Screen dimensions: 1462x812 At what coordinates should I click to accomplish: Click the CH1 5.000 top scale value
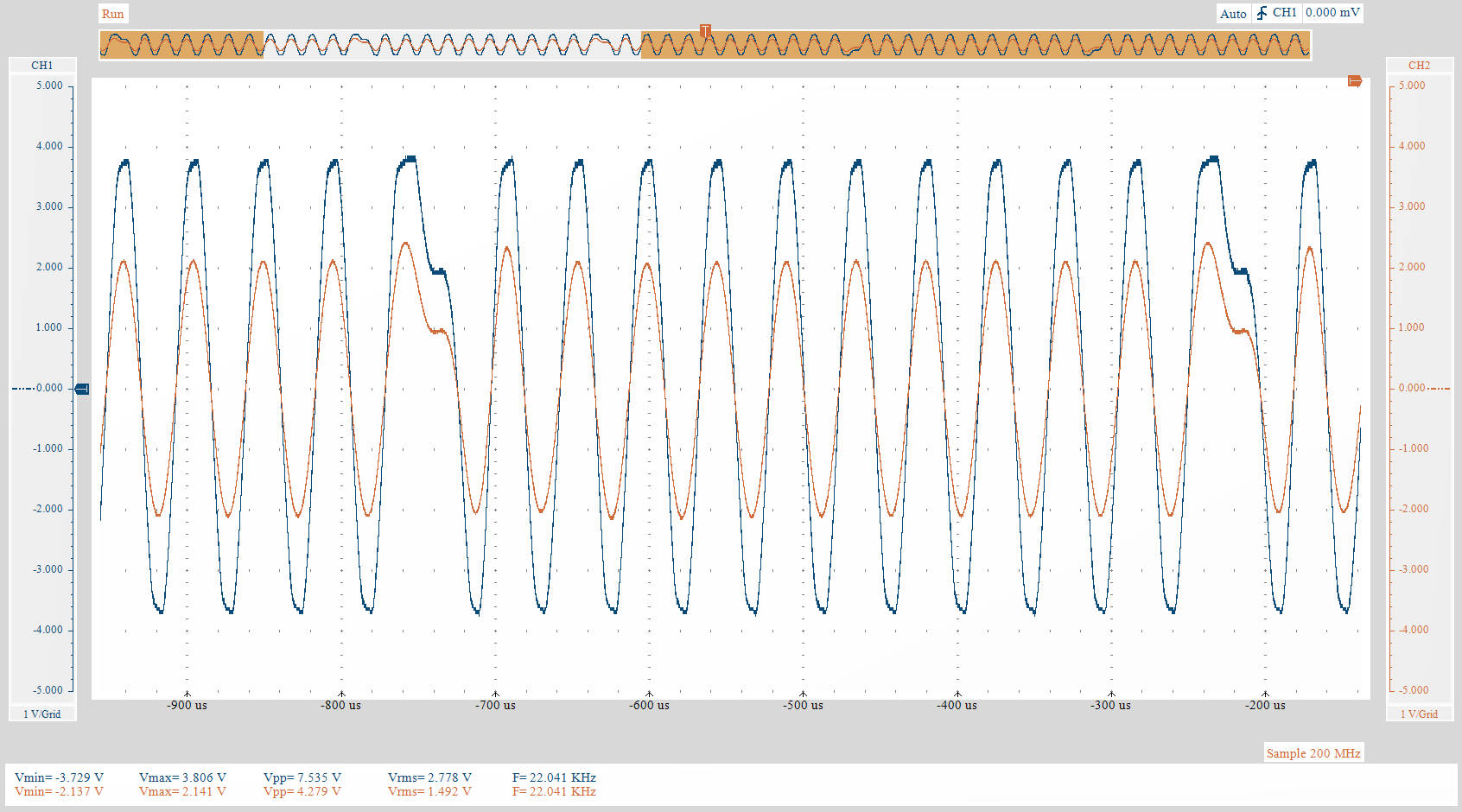pos(49,86)
